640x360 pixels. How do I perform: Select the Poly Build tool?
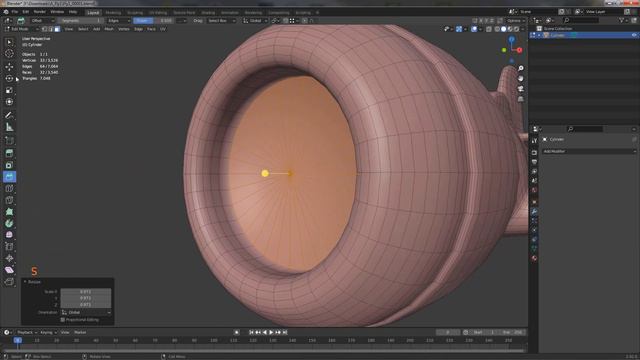pos(9,211)
